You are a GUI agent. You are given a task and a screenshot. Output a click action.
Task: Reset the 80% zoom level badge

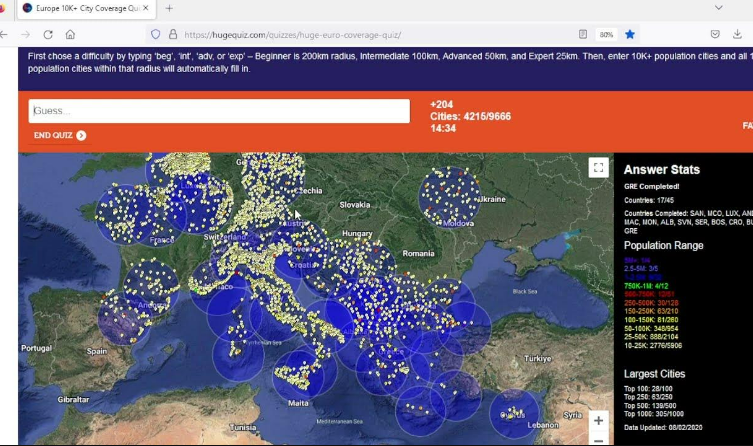606,35
